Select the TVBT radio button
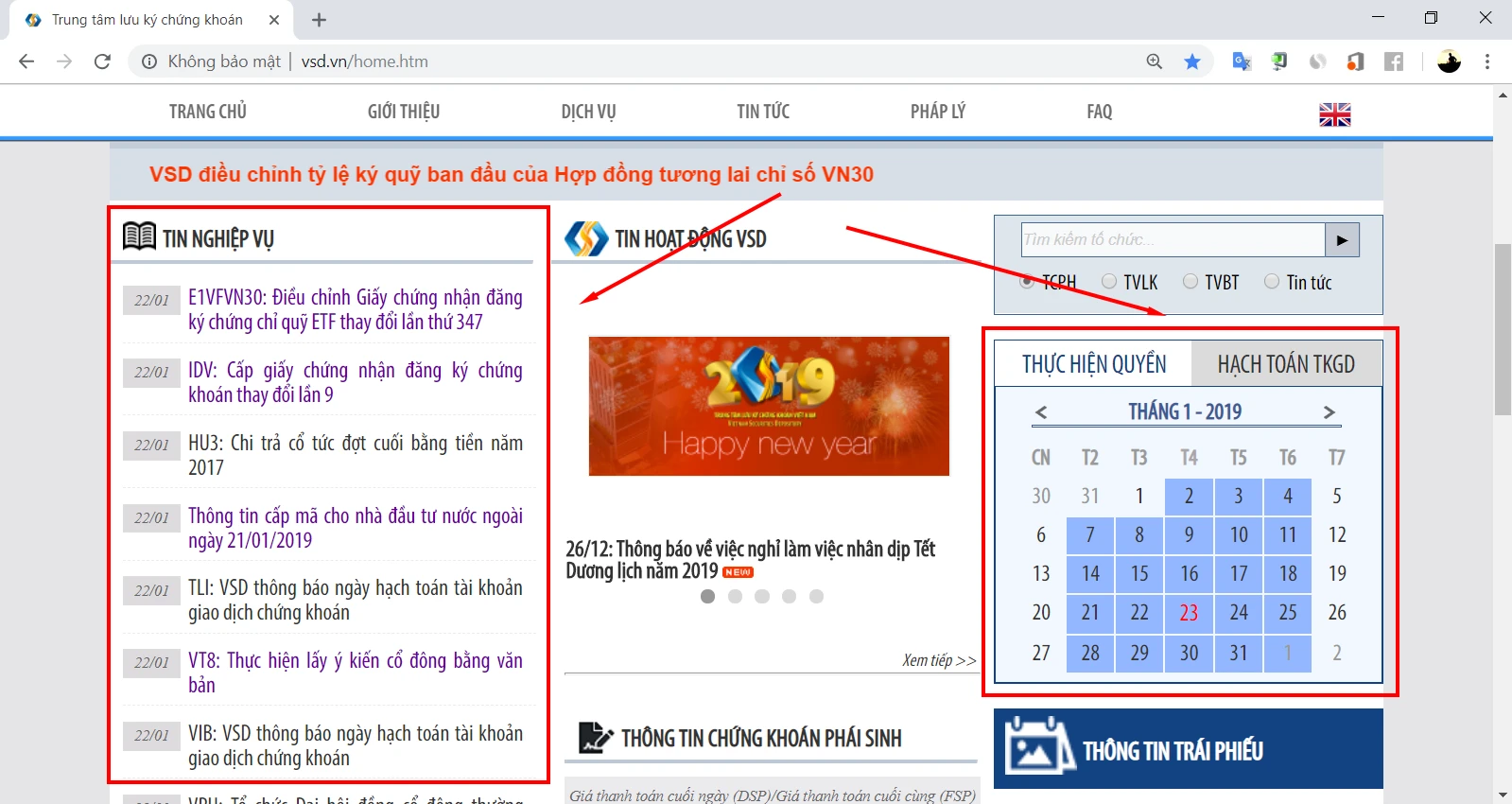Screen dimensions: 1512x804 (1190, 281)
